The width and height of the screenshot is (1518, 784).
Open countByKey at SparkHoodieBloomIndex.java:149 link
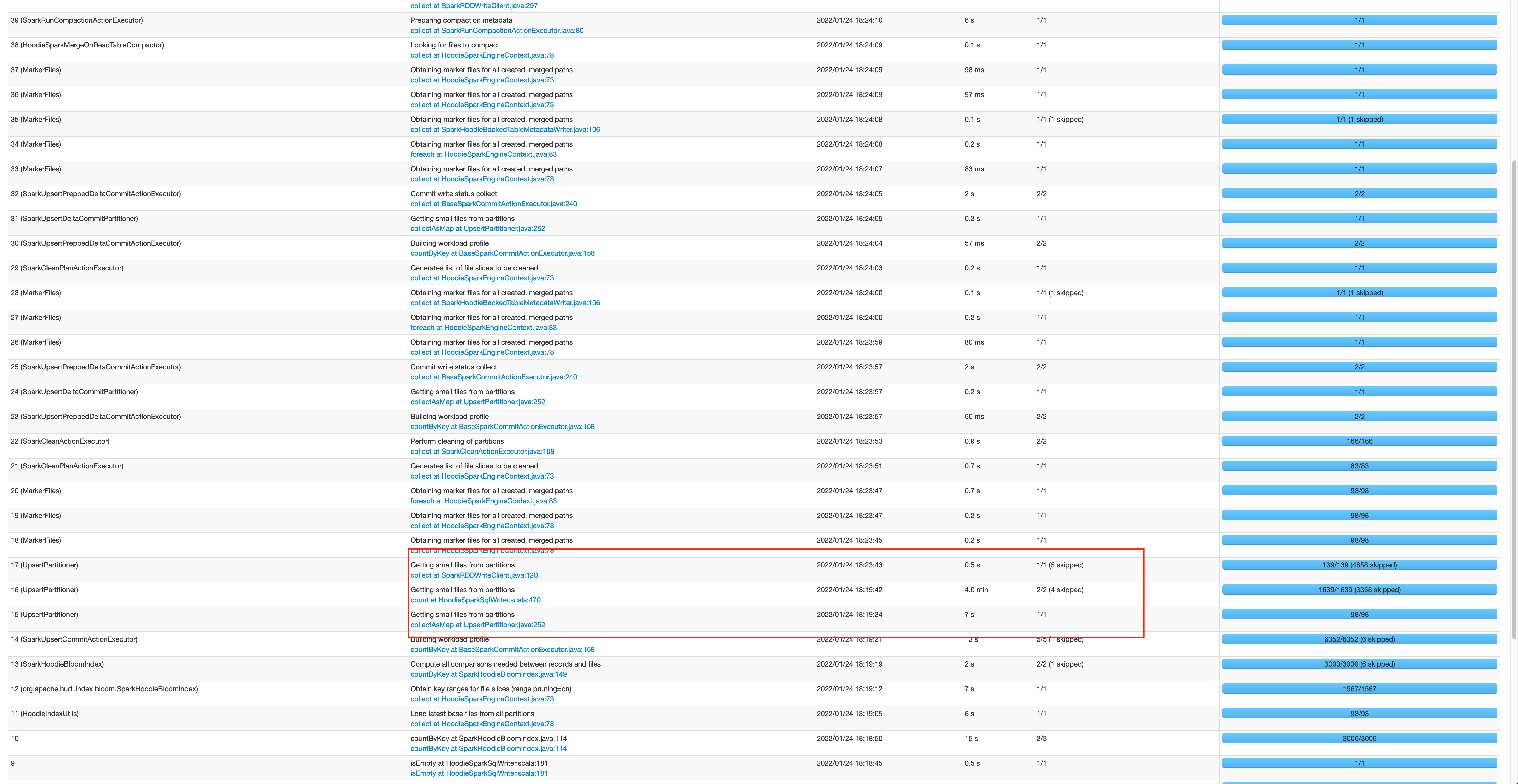pos(488,674)
